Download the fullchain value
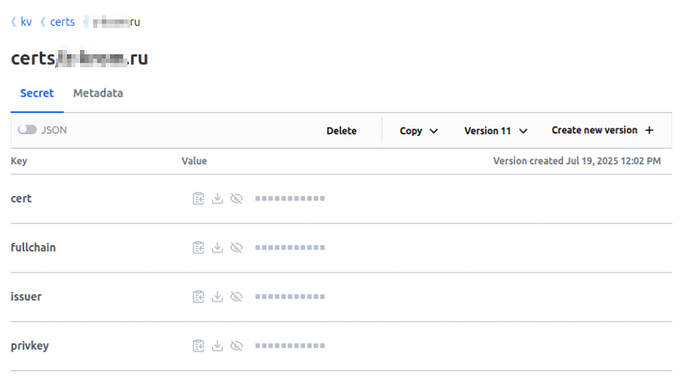690x378 pixels. (x=217, y=248)
